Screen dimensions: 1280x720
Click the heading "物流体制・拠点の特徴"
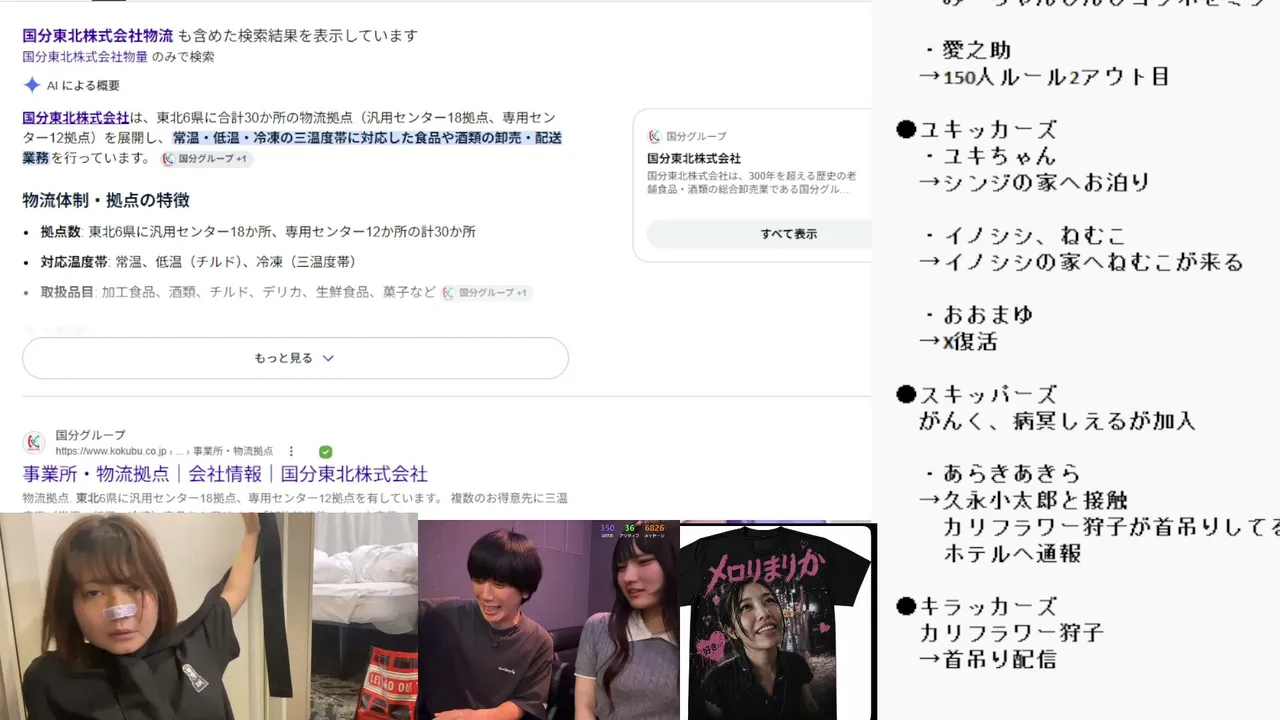point(106,200)
